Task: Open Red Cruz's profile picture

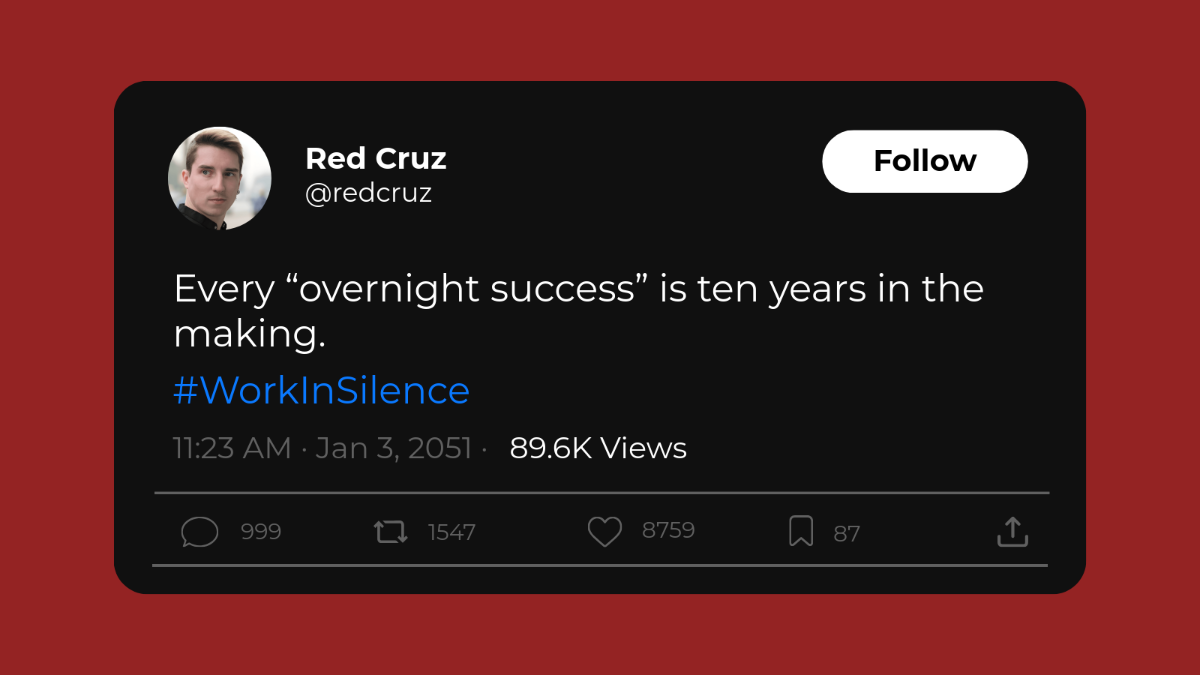Action: click(220, 178)
